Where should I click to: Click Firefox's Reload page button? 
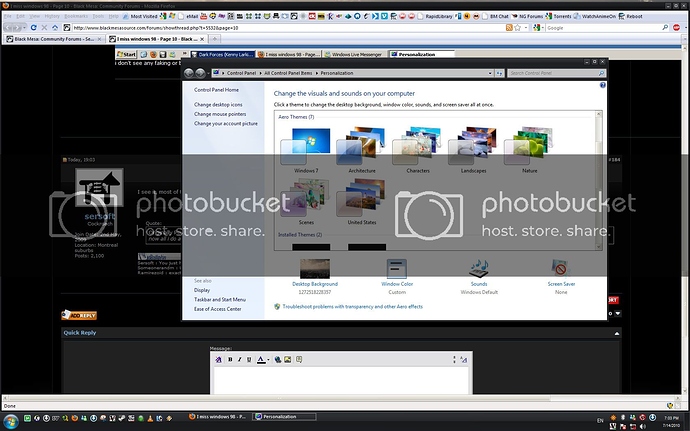[x=33, y=27]
